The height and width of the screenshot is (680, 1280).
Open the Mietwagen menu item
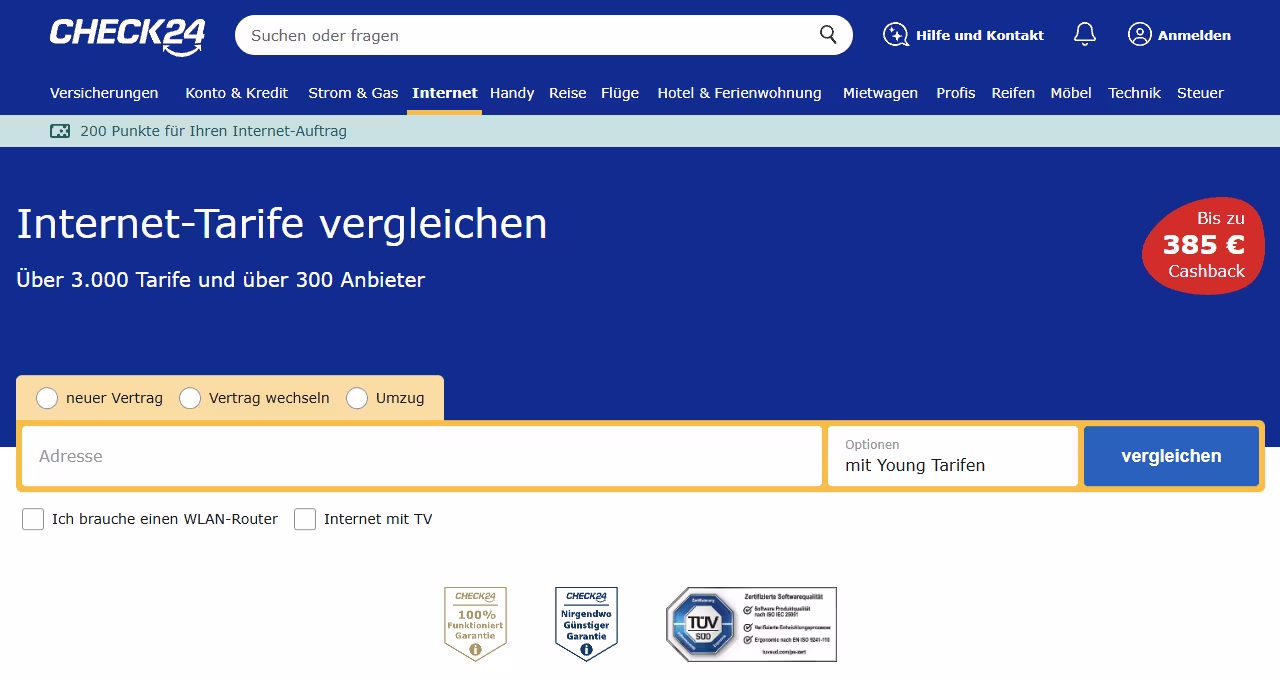point(880,93)
